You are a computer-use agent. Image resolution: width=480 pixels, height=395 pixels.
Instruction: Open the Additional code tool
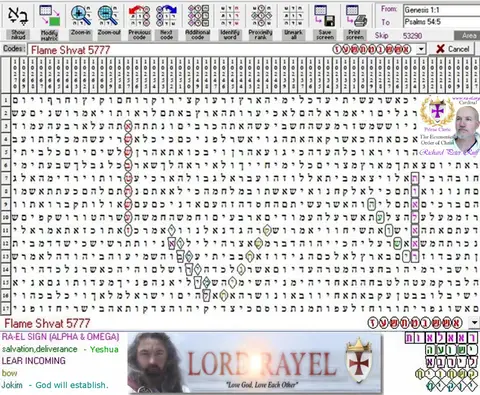tap(198, 16)
